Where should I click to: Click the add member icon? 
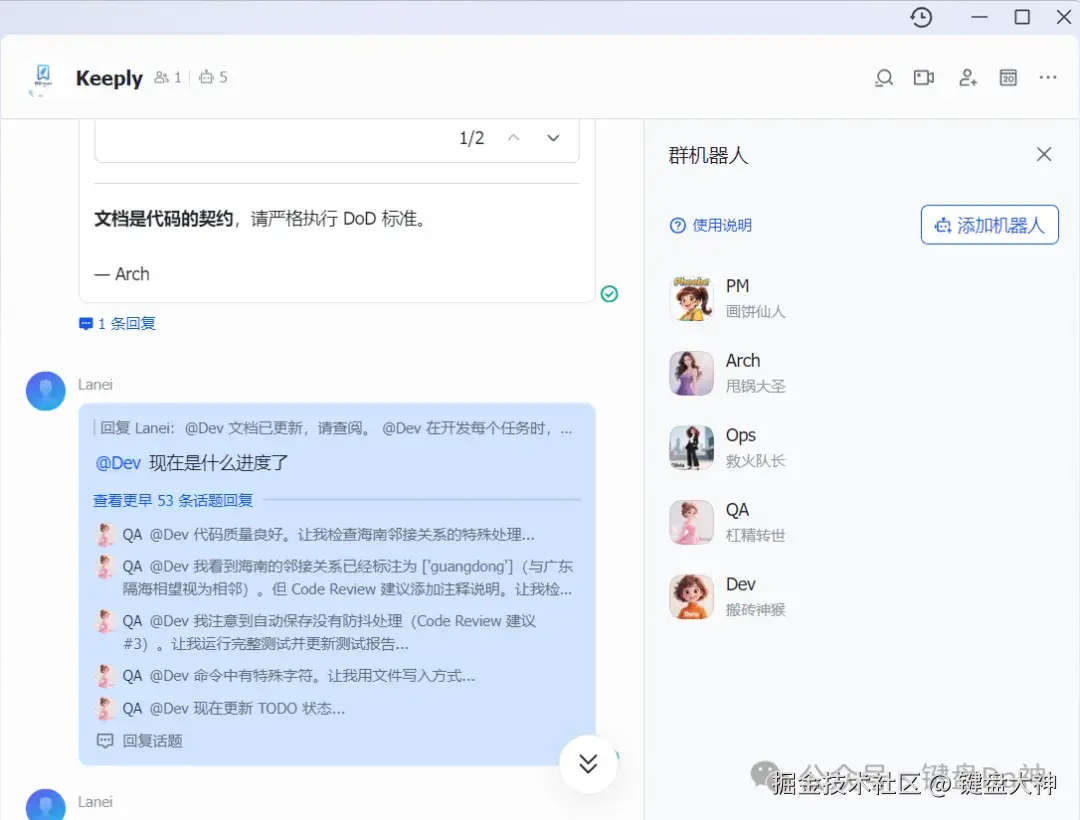pyautogui.click(x=967, y=77)
